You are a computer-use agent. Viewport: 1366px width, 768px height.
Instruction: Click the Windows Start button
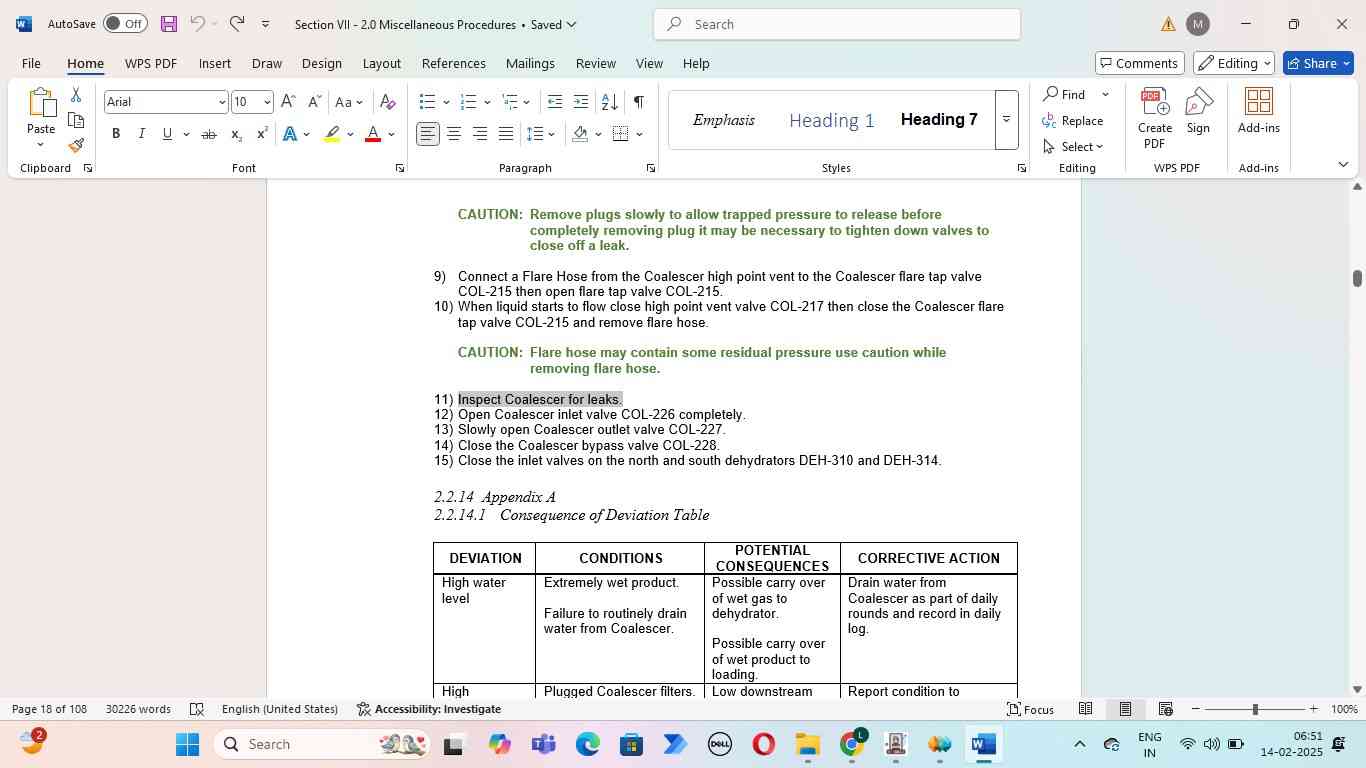click(x=188, y=744)
